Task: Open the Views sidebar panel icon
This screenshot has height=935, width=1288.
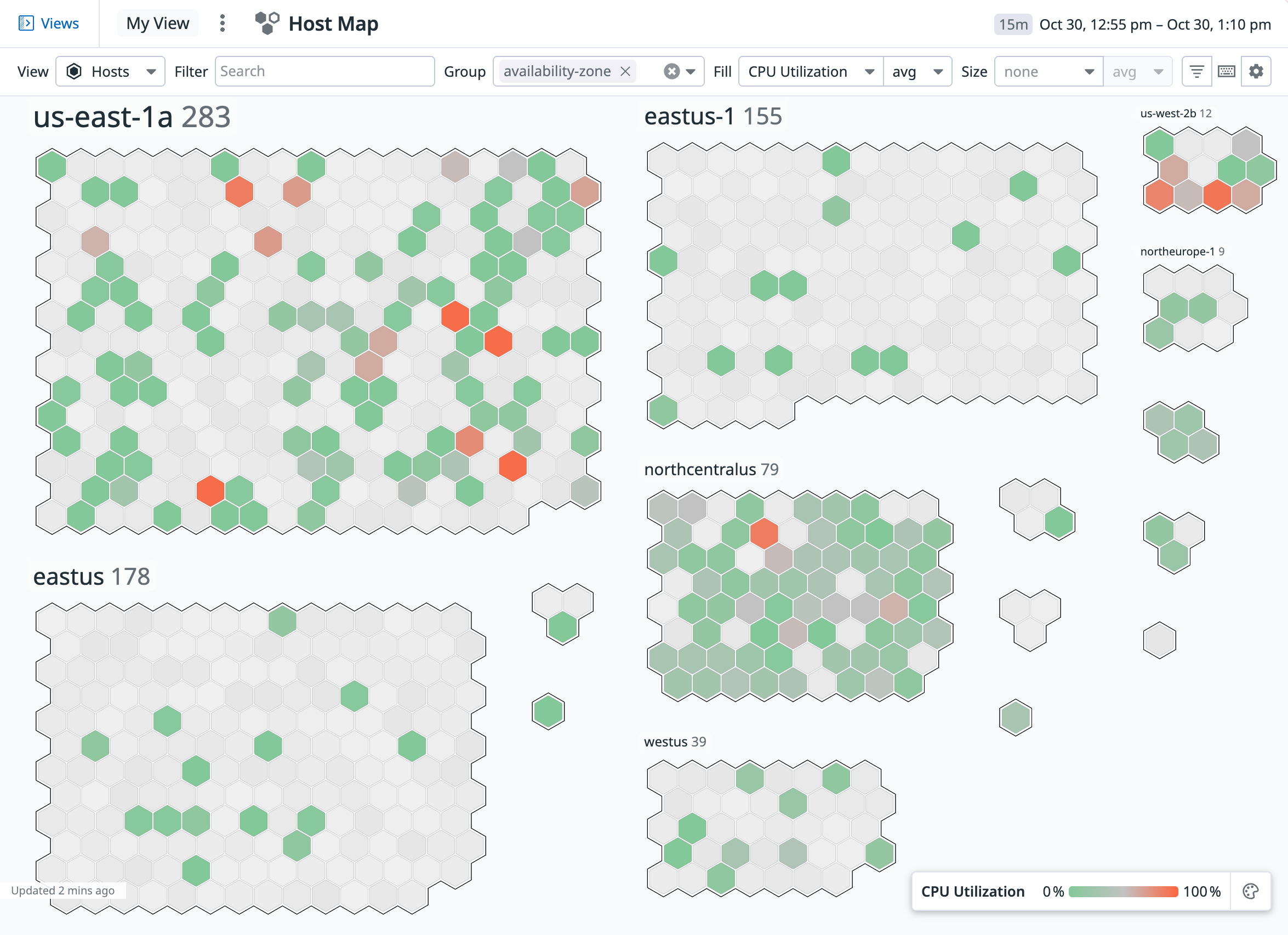Action: tap(26, 23)
